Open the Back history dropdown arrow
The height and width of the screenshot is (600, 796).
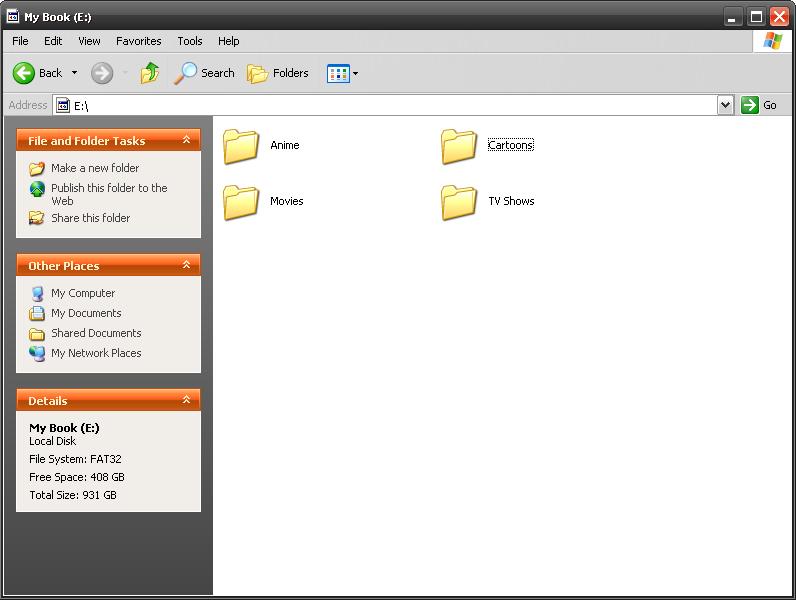tap(75, 73)
